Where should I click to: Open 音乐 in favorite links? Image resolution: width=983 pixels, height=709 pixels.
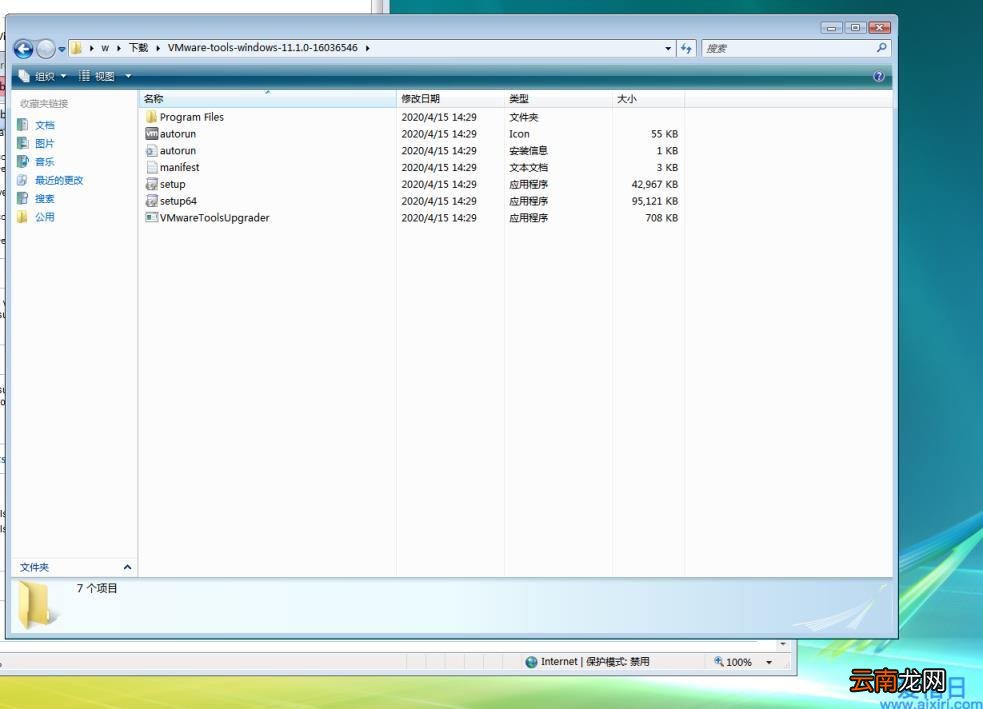click(45, 162)
